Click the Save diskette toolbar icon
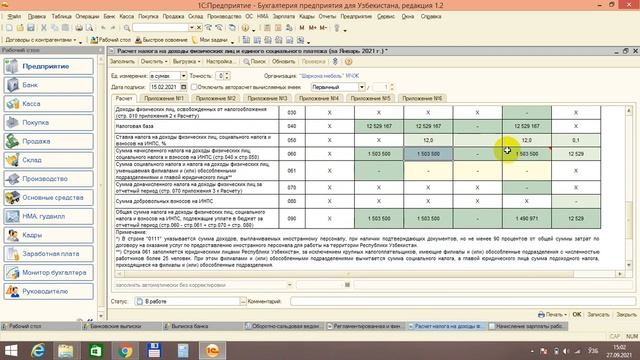 click(31, 28)
